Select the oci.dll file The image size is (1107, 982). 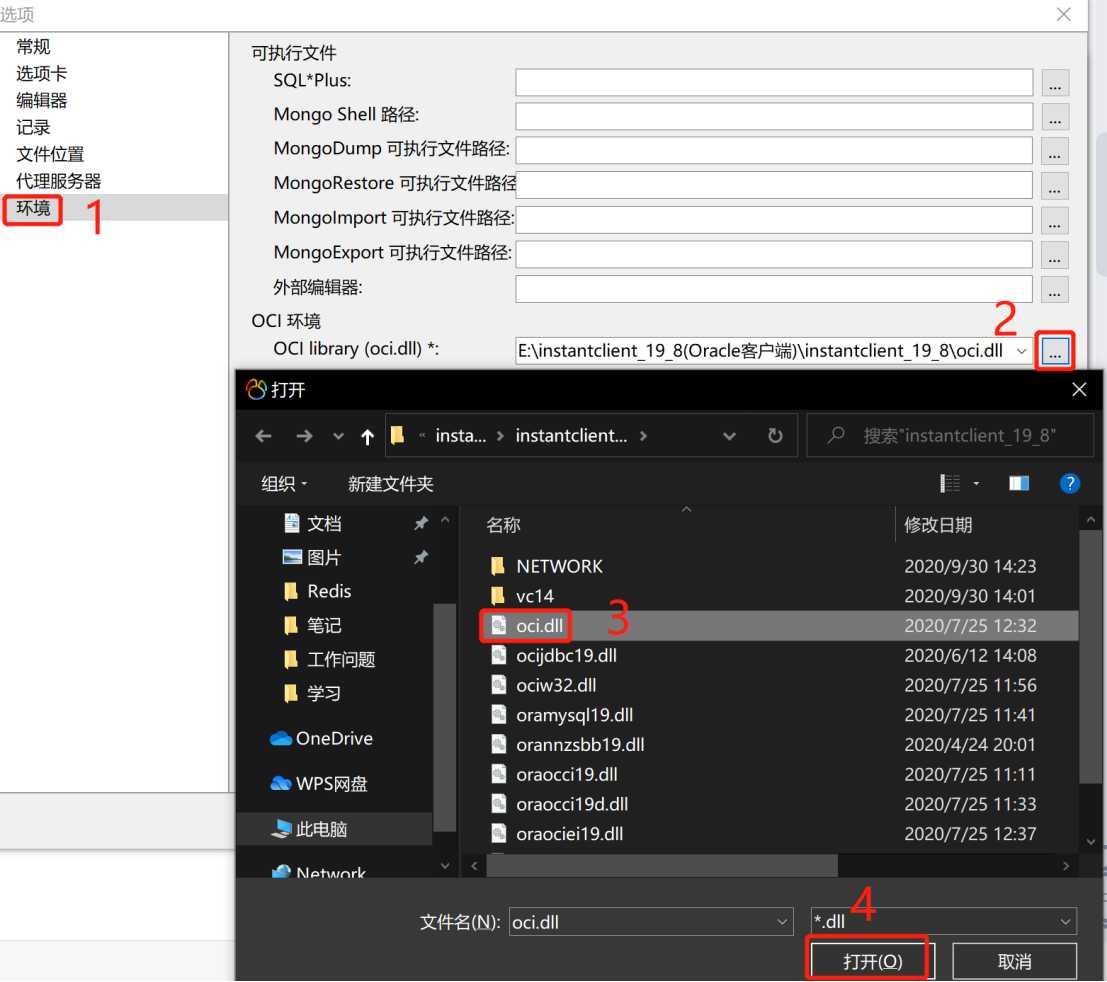click(x=539, y=625)
